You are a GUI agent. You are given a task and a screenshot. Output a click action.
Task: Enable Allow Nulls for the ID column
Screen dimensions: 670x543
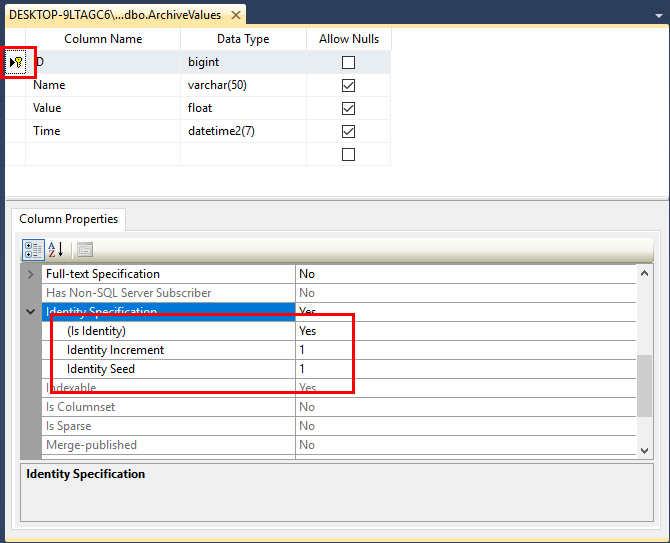pyautogui.click(x=348, y=62)
